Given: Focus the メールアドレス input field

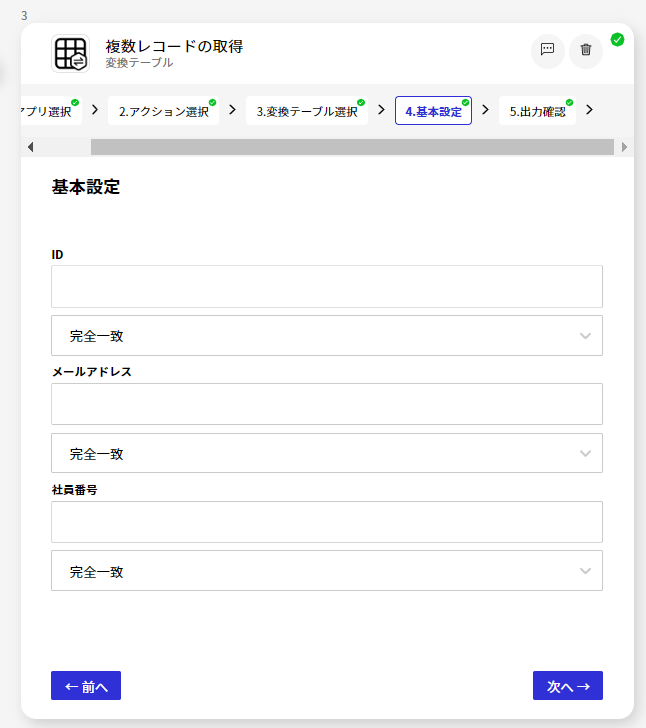Looking at the screenshot, I should point(327,404).
